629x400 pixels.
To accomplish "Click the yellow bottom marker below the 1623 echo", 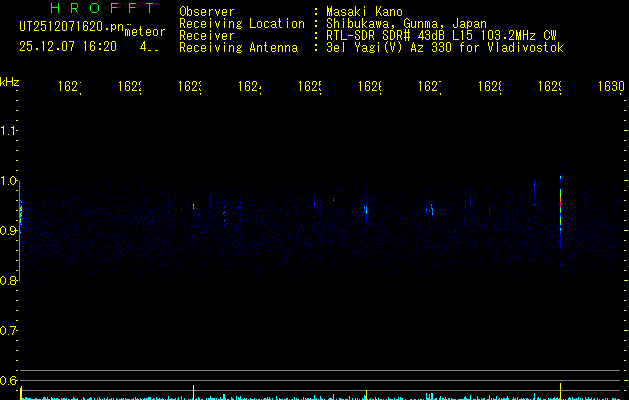I will click(x=193, y=392).
